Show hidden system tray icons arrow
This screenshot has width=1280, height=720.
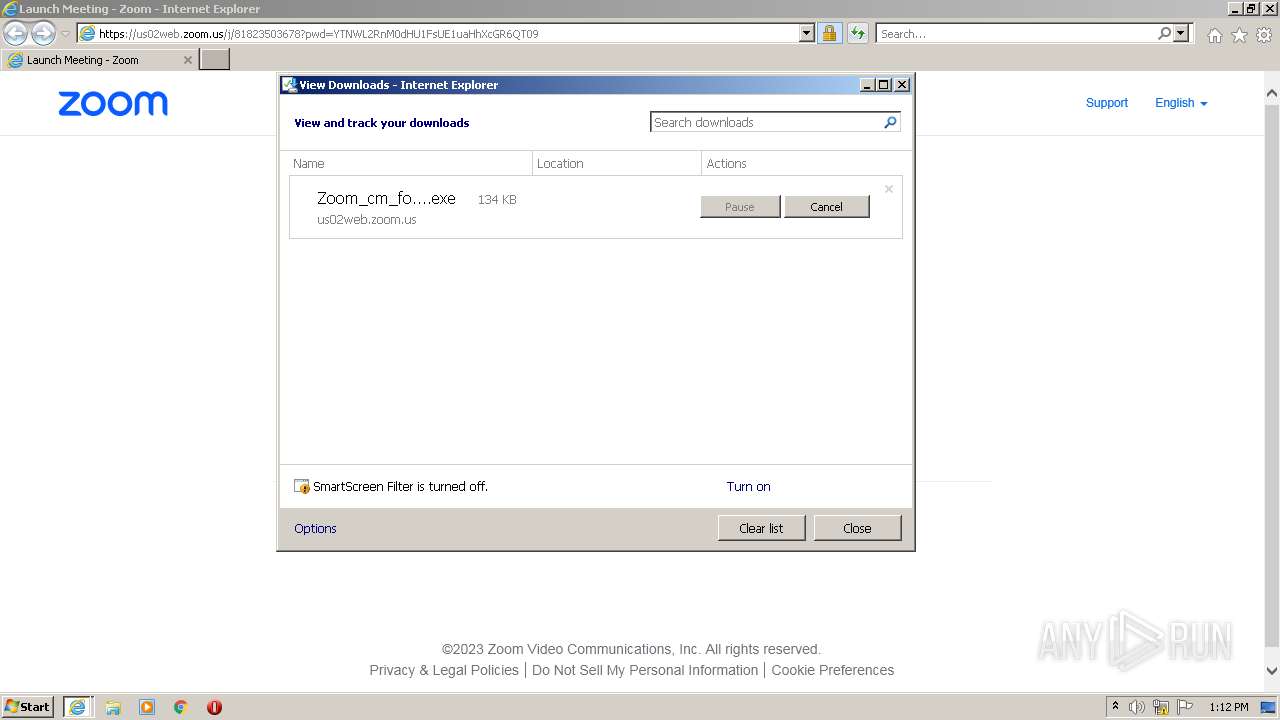pyautogui.click(x=1115, y=706)
